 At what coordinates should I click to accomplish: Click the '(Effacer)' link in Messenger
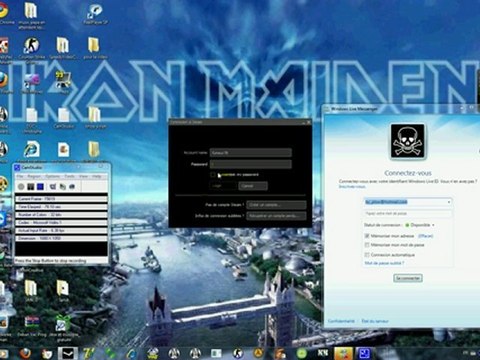pyautogui.click(x=426, y=236)
